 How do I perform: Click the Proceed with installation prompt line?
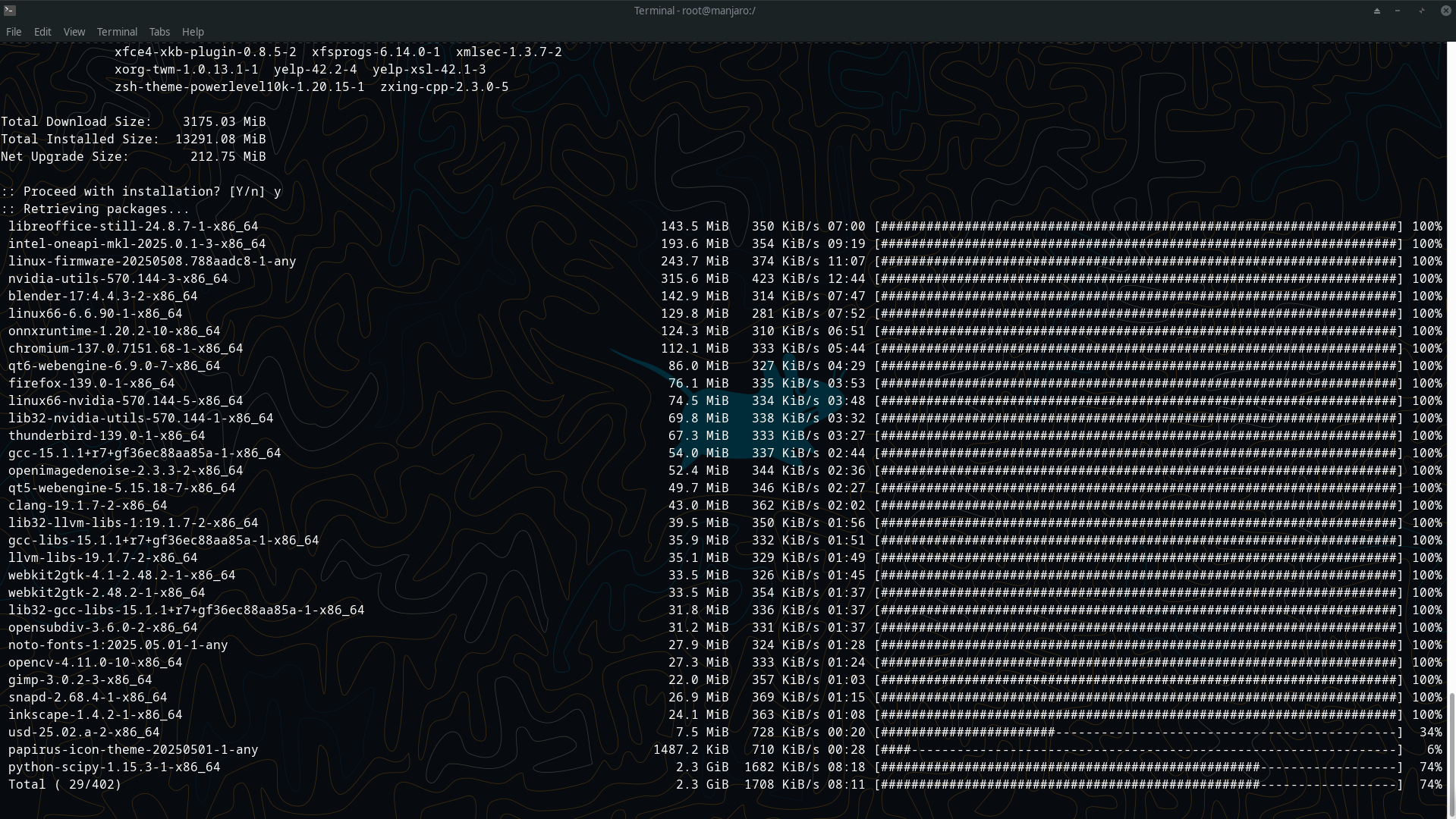141,191
